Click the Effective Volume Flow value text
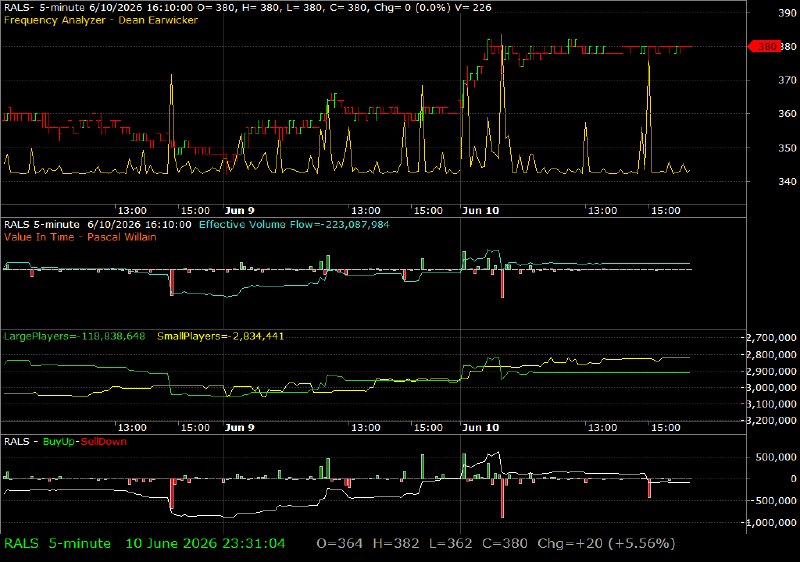800x562 pixels. (294, 224)
